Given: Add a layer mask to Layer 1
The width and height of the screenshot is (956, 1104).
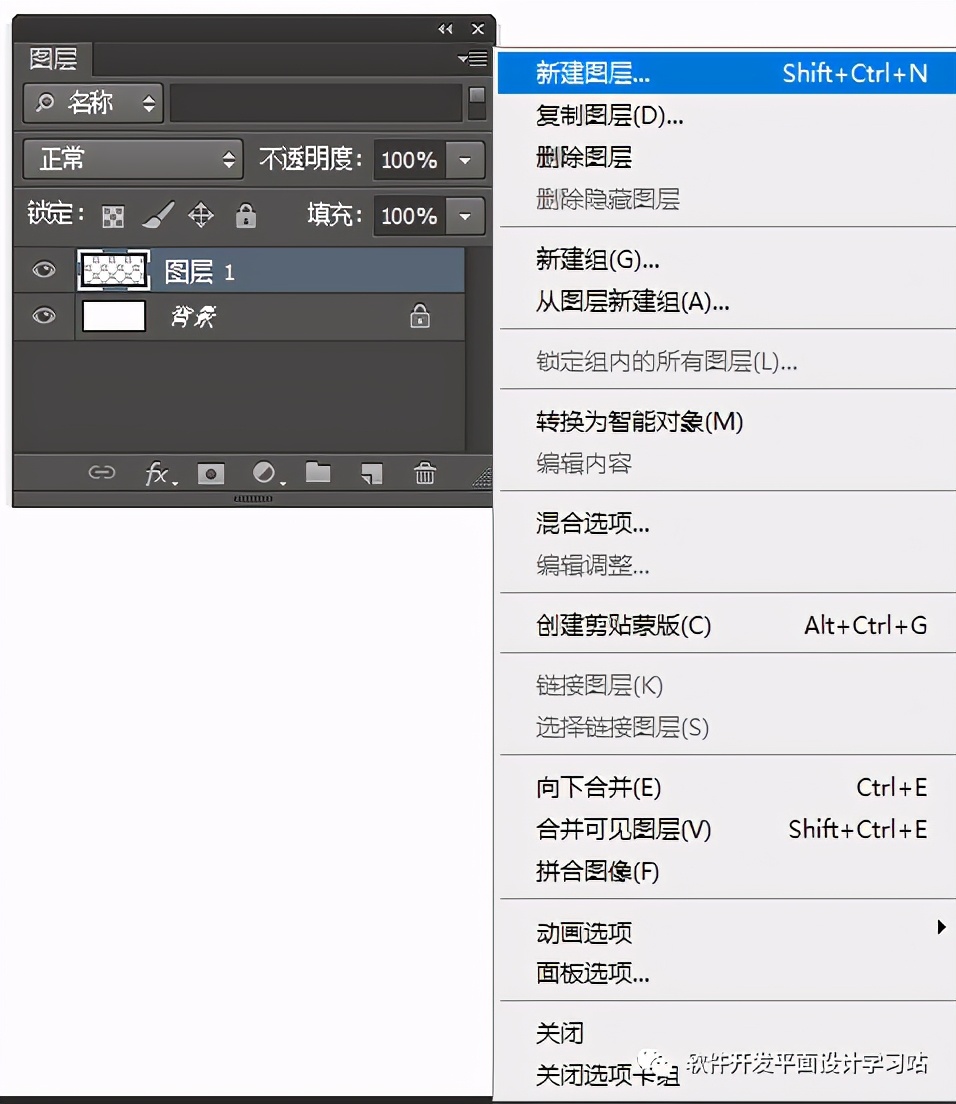Looking at the screenshot, I should pos(211,474).
